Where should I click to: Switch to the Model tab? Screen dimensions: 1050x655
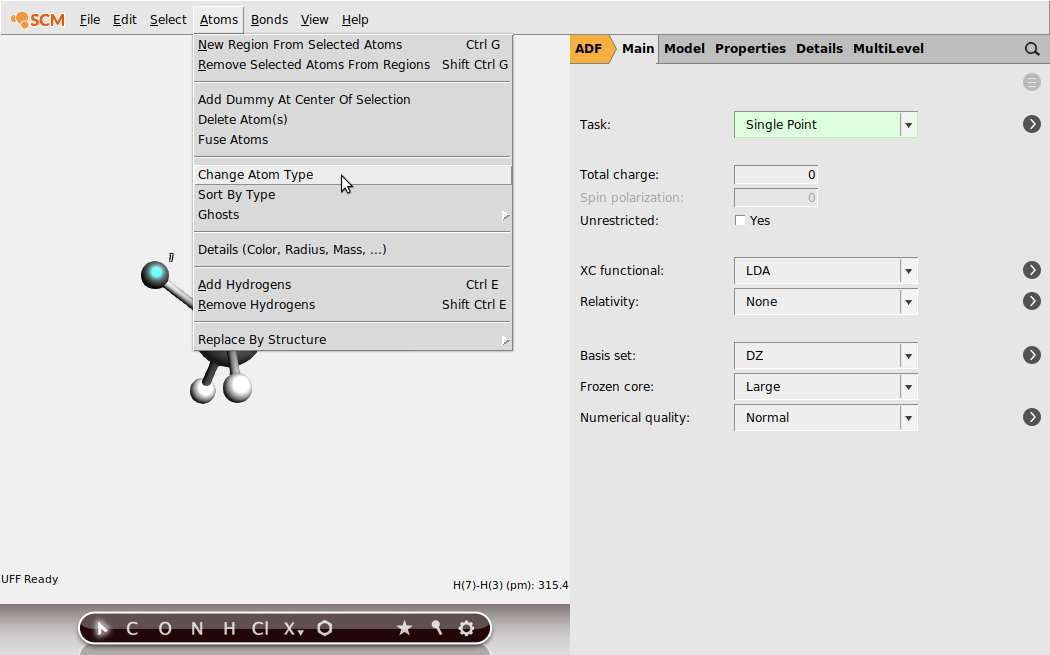tap(684, 49)
